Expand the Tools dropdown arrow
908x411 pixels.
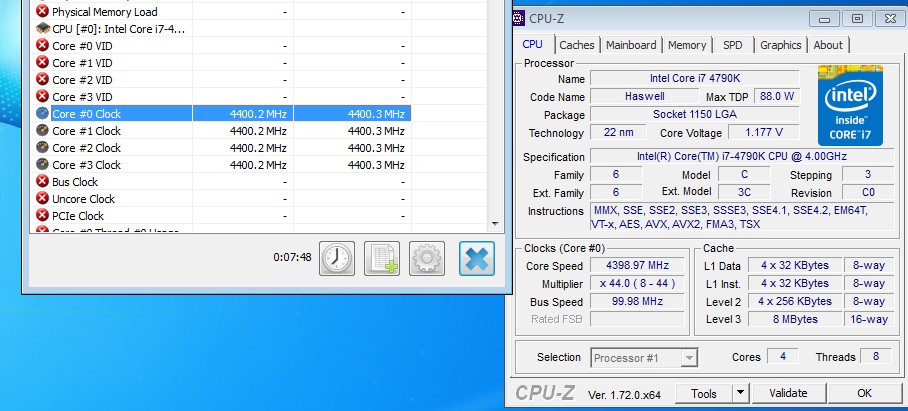[x=740, y=393]
